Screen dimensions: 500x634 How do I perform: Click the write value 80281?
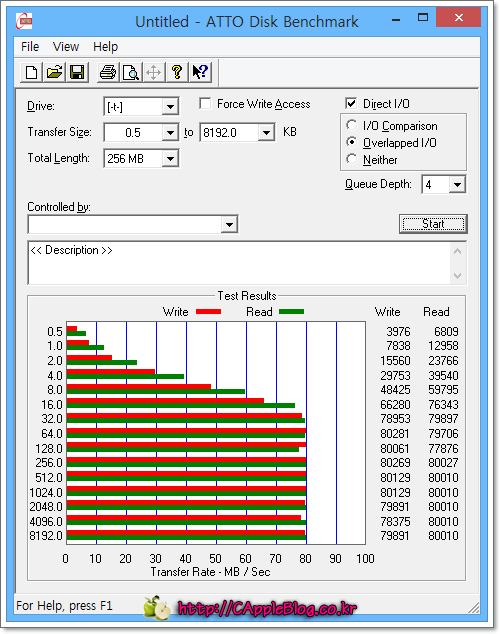pyautogui.click(x=395, y=433)
